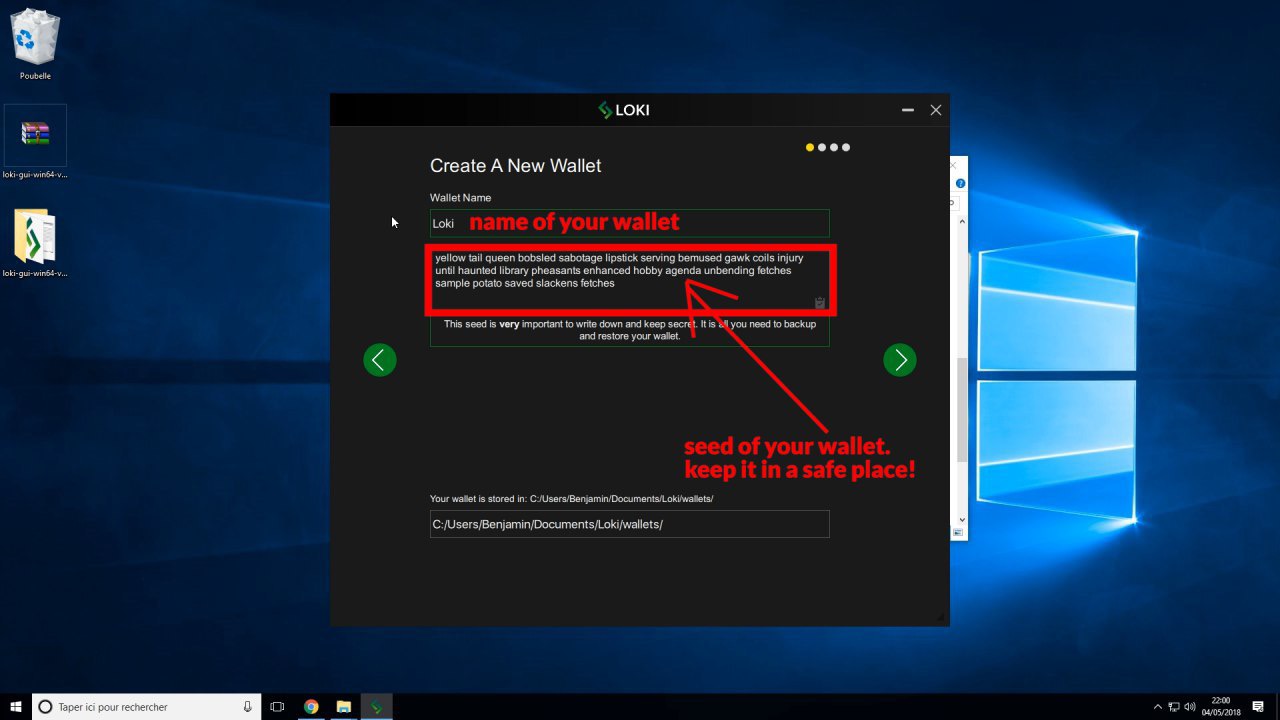
Task: Close the background window behind Loki
Action: coord(953,165)
